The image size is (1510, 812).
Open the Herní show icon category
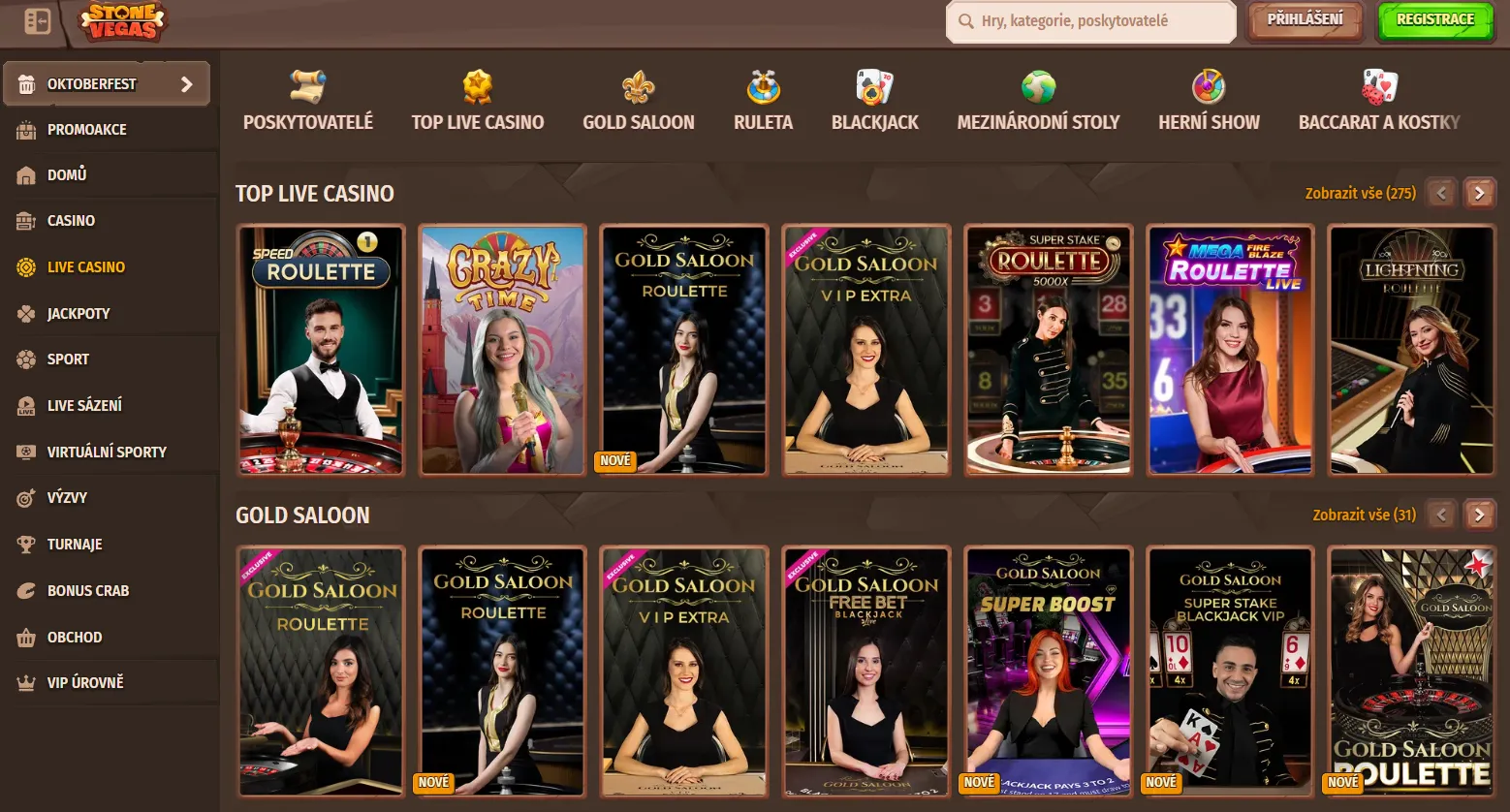pyautogui.click(x=1209, y=88)
